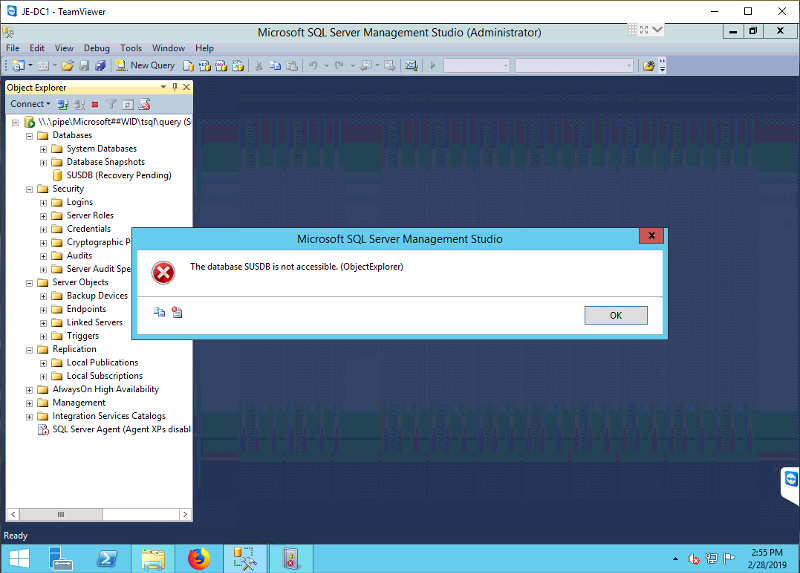Click the Filter funnel icon
This screenshot has height=573, width=800.
[x=111, y=104]
